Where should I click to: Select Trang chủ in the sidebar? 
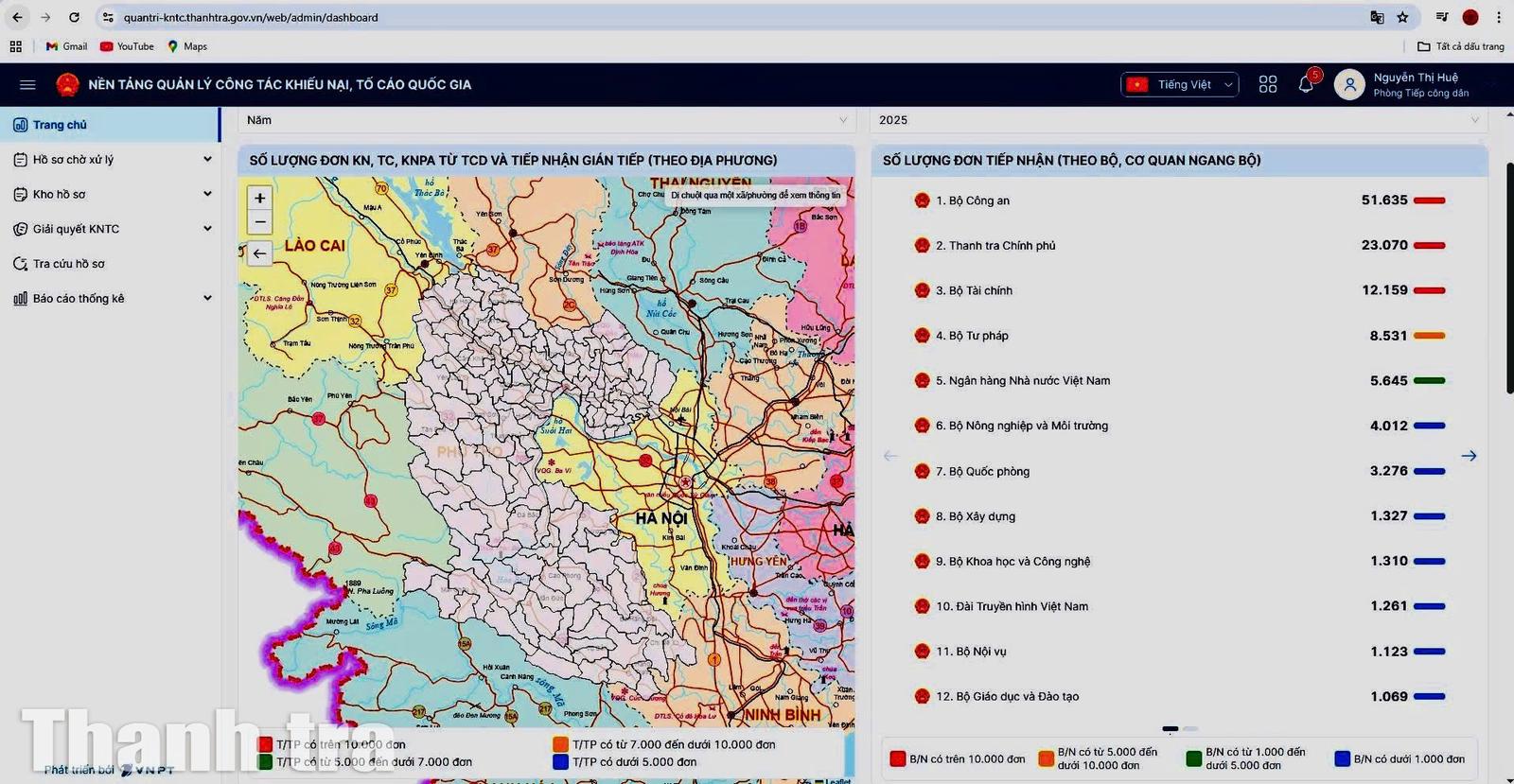[x=60, y=125]
